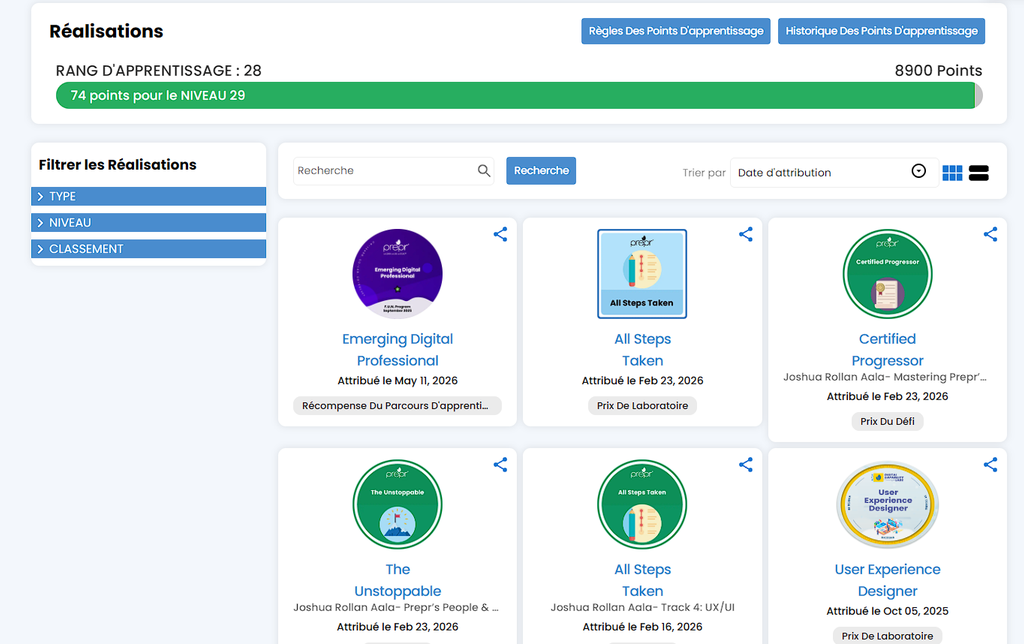Open The Unstoppable title link

397,580
